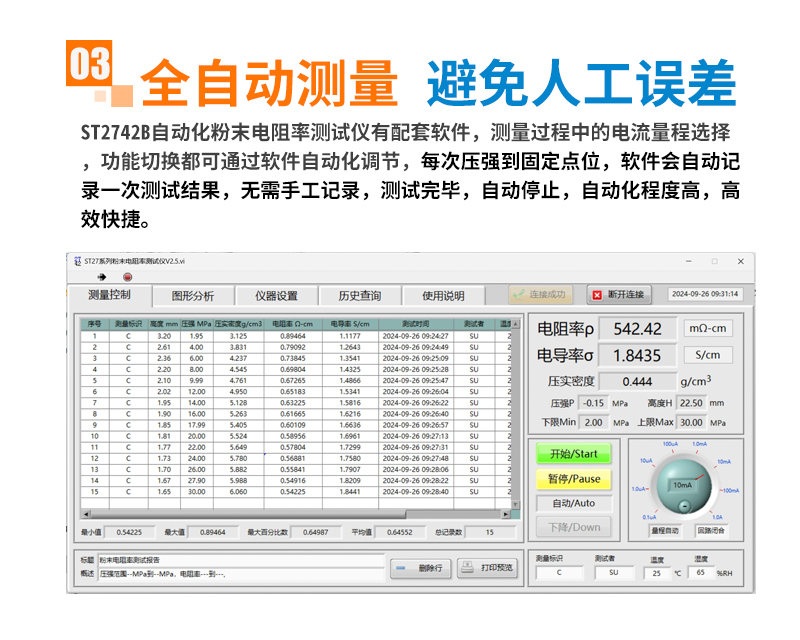Click the 连接成功 connection status button
This screenshot has width=800, height=640.
coord(540,295)
